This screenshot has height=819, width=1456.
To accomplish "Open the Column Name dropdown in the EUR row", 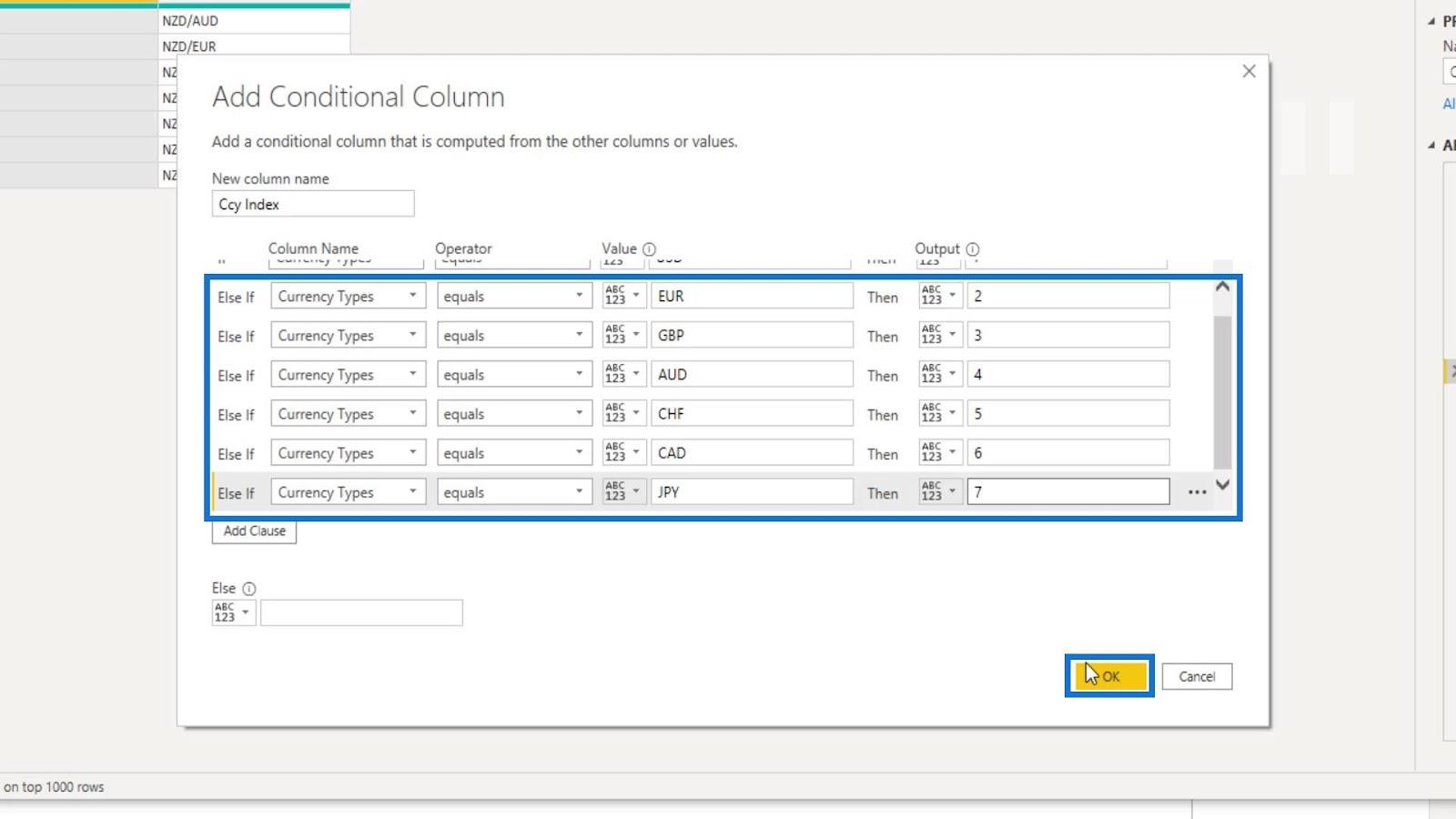I will tap(348, 296).
